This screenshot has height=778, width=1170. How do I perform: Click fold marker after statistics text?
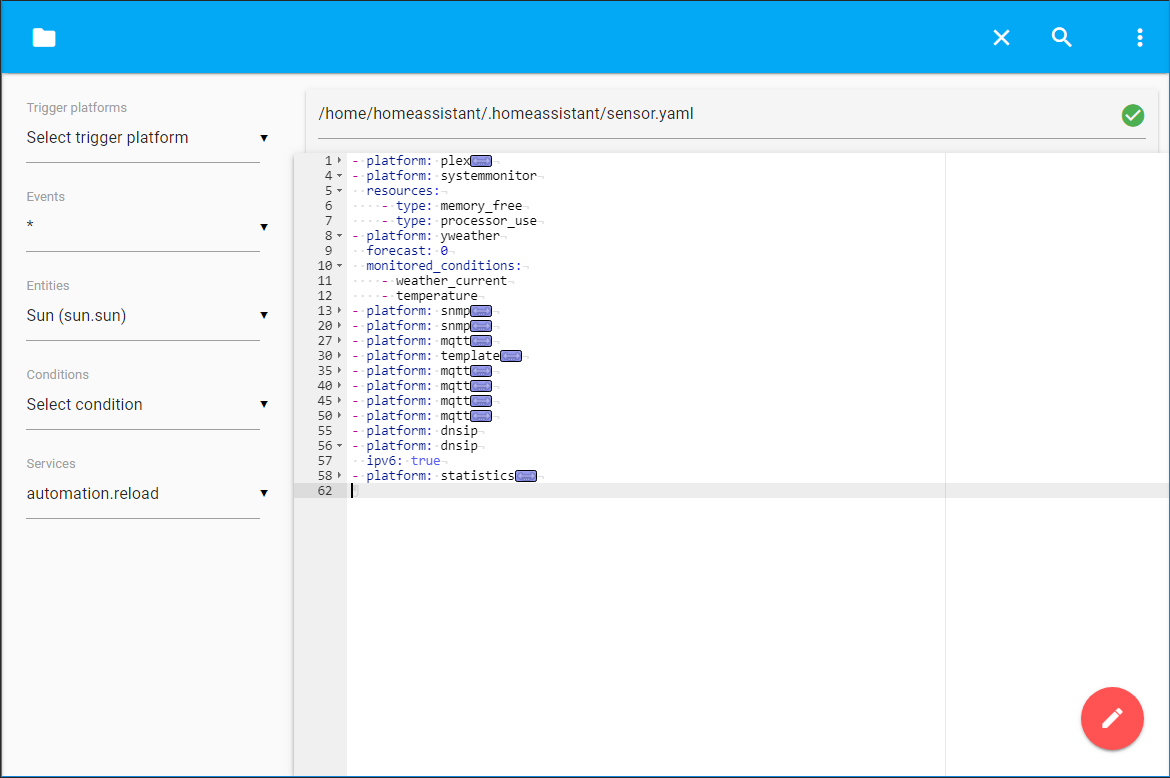coord(526,476)
